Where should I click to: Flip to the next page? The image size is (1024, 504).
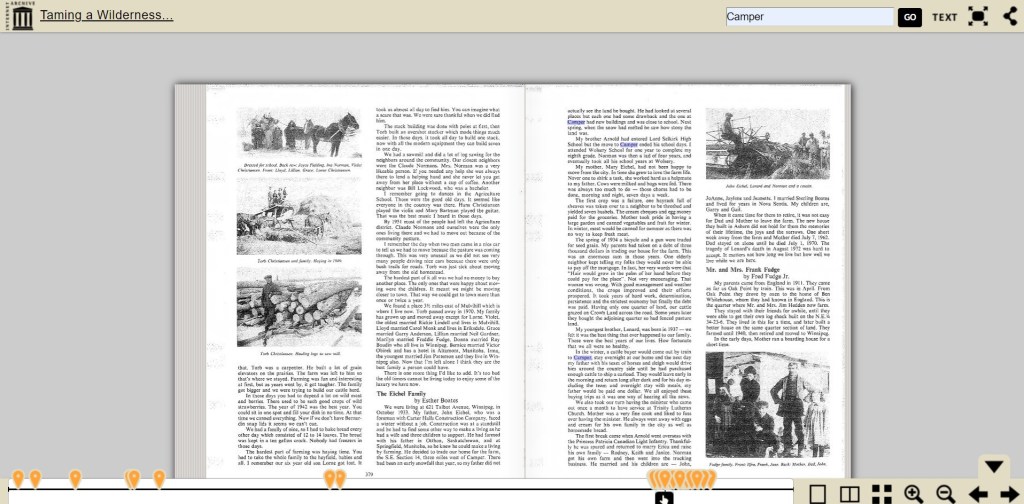click(1008, 494)
